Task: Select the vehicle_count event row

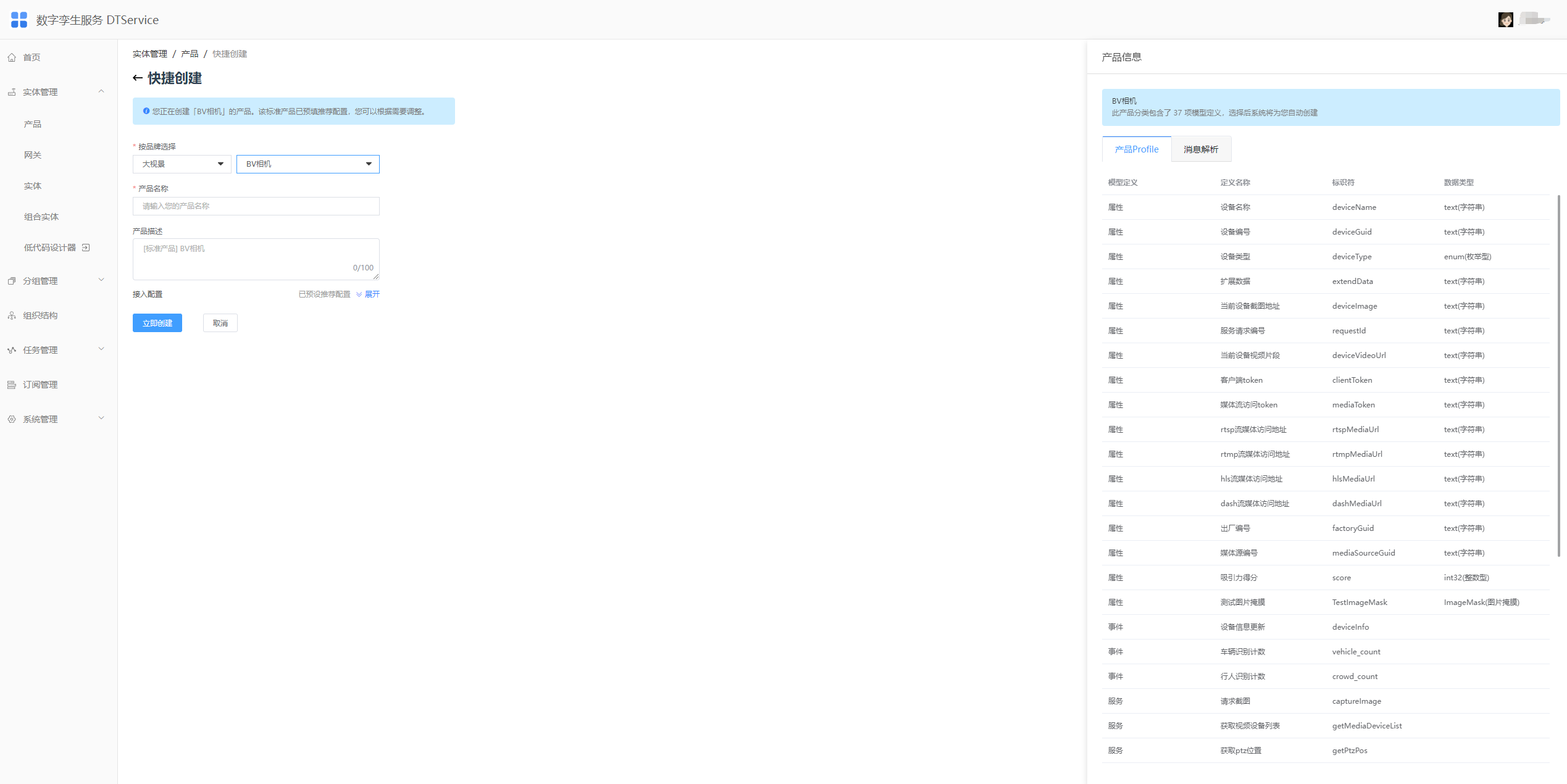Action: [x=1326, y=652]
